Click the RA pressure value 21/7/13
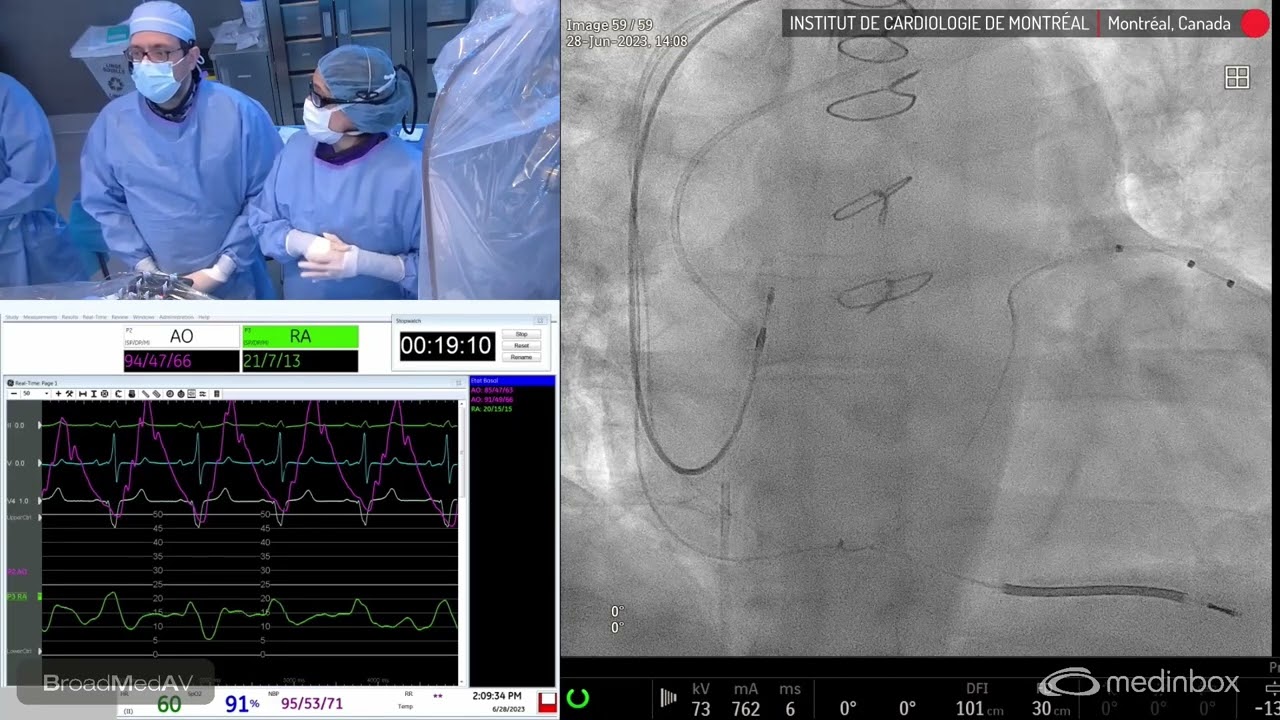1280x720 pixels. point(272,361)
